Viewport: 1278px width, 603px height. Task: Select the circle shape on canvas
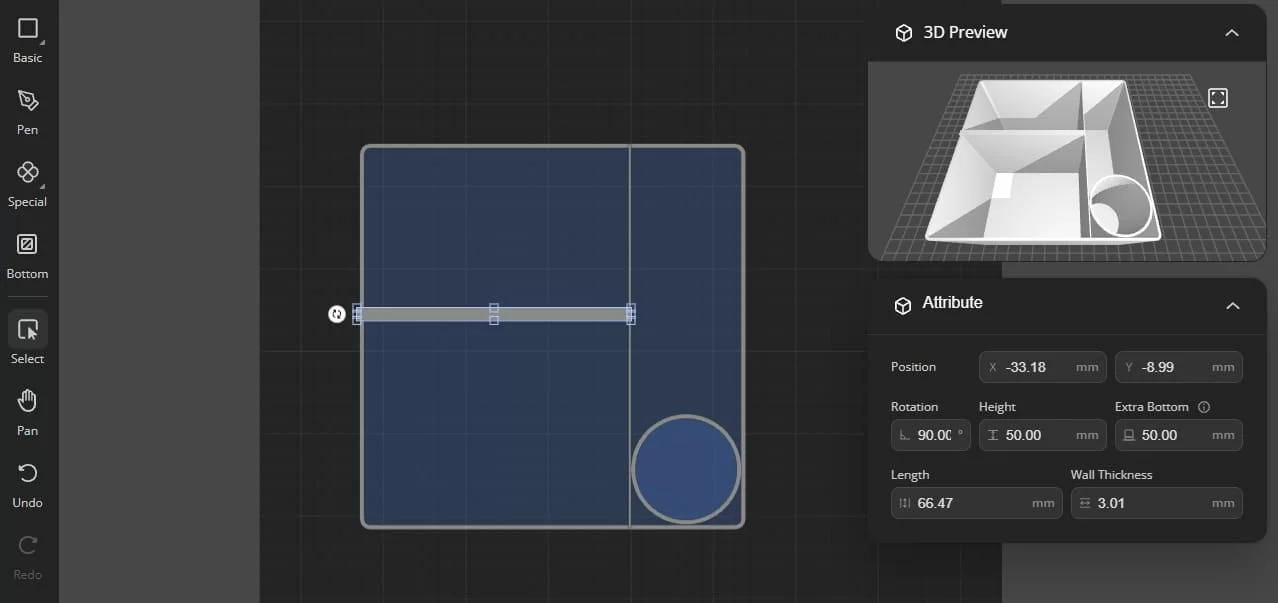[686, 469]
